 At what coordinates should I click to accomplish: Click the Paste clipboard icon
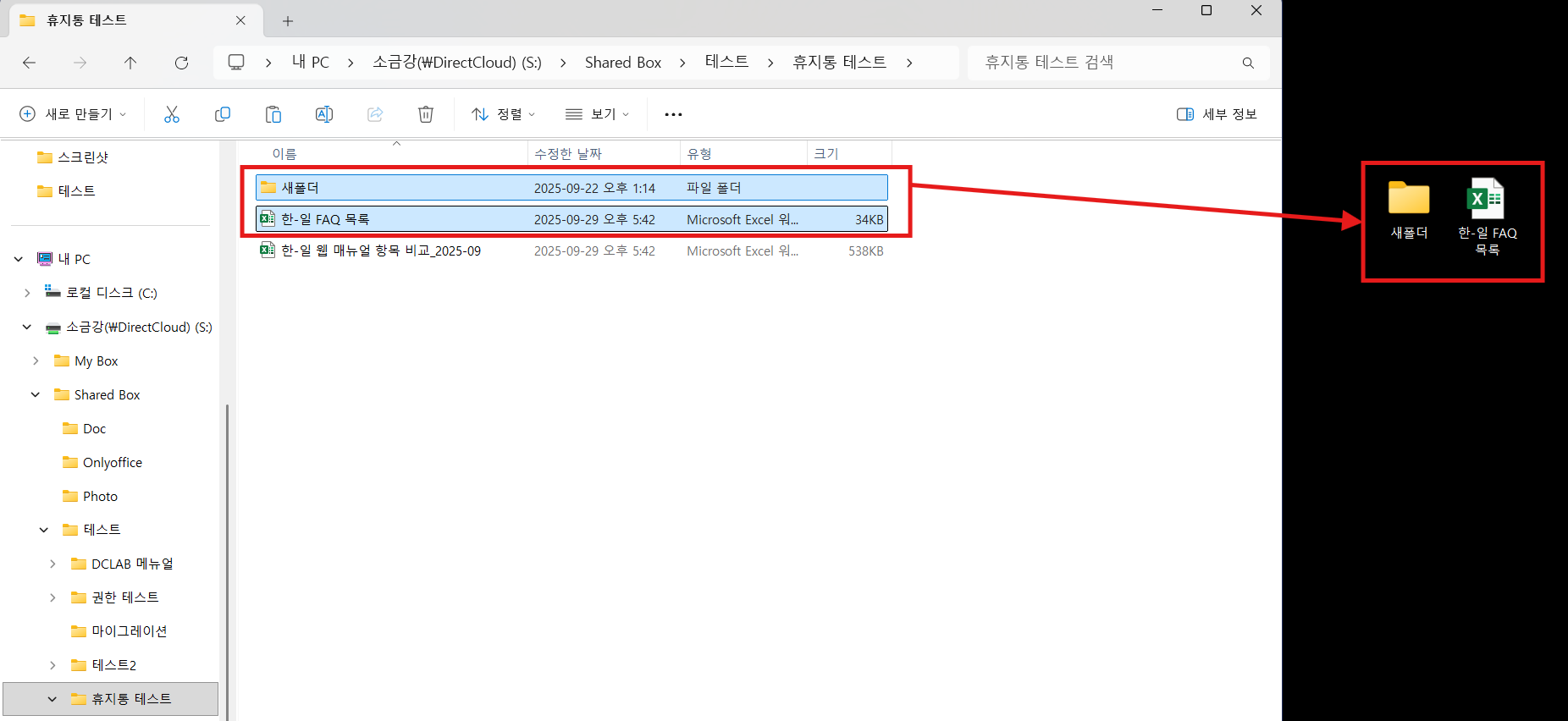(x=273, y=114)
